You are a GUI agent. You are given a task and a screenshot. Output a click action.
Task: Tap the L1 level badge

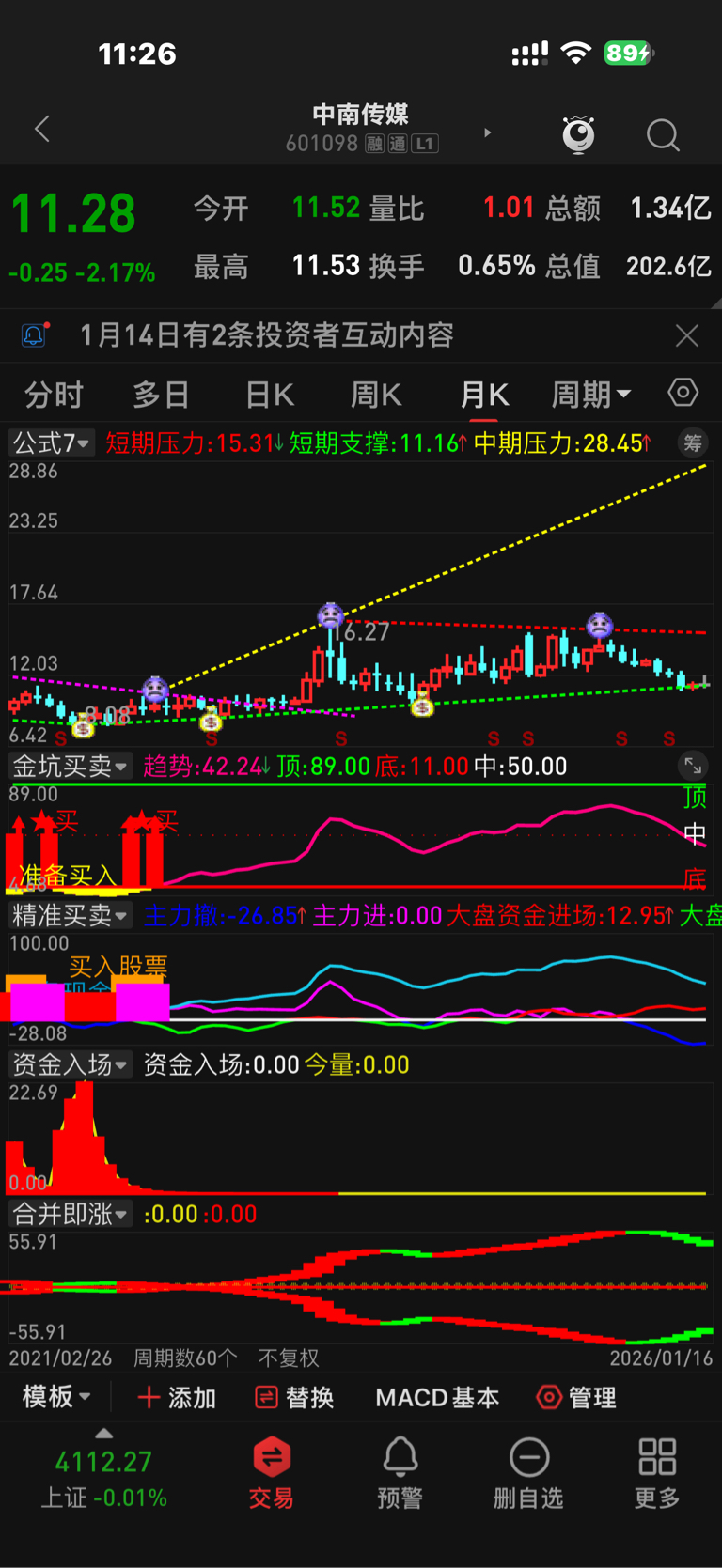tap(425, 144)
